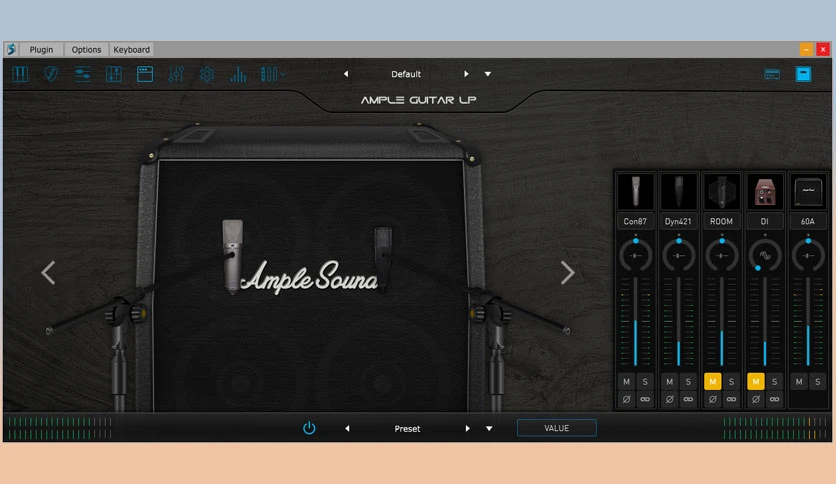Screen dimensions: 836x484
Task: Mute the Con87 channel
Action: click(626, 382)
